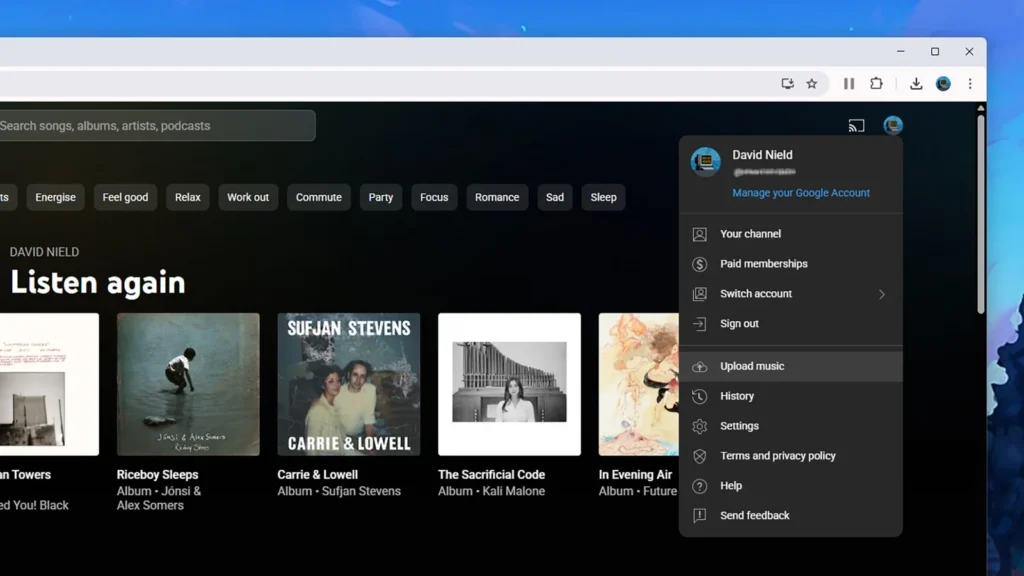Select Help from the account menu
Viewport: 1024px width, 576px height.
coord(791,486)
